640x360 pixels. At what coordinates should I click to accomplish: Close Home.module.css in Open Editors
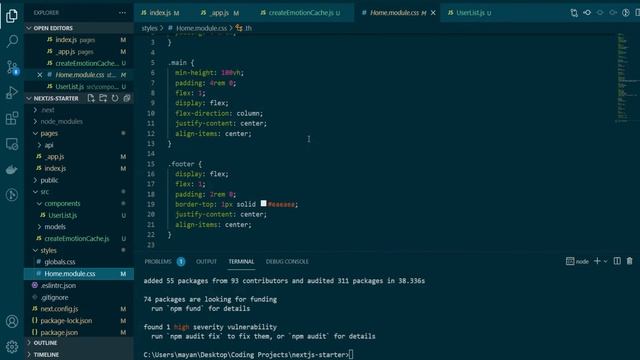click(40, 75)
